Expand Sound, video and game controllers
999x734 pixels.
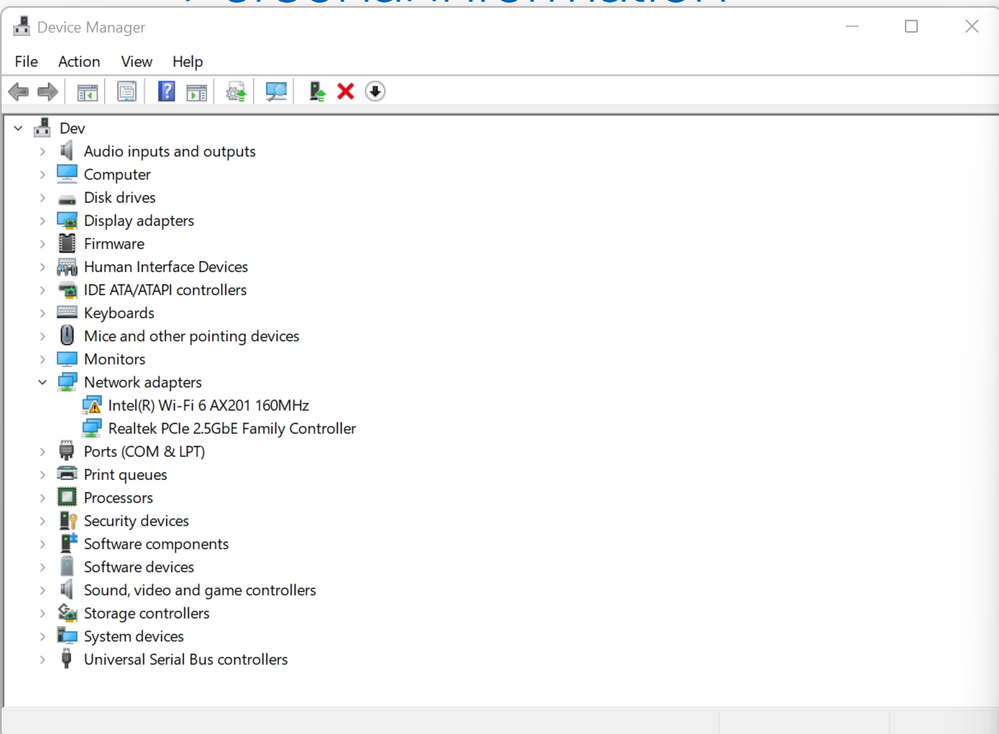42,590
